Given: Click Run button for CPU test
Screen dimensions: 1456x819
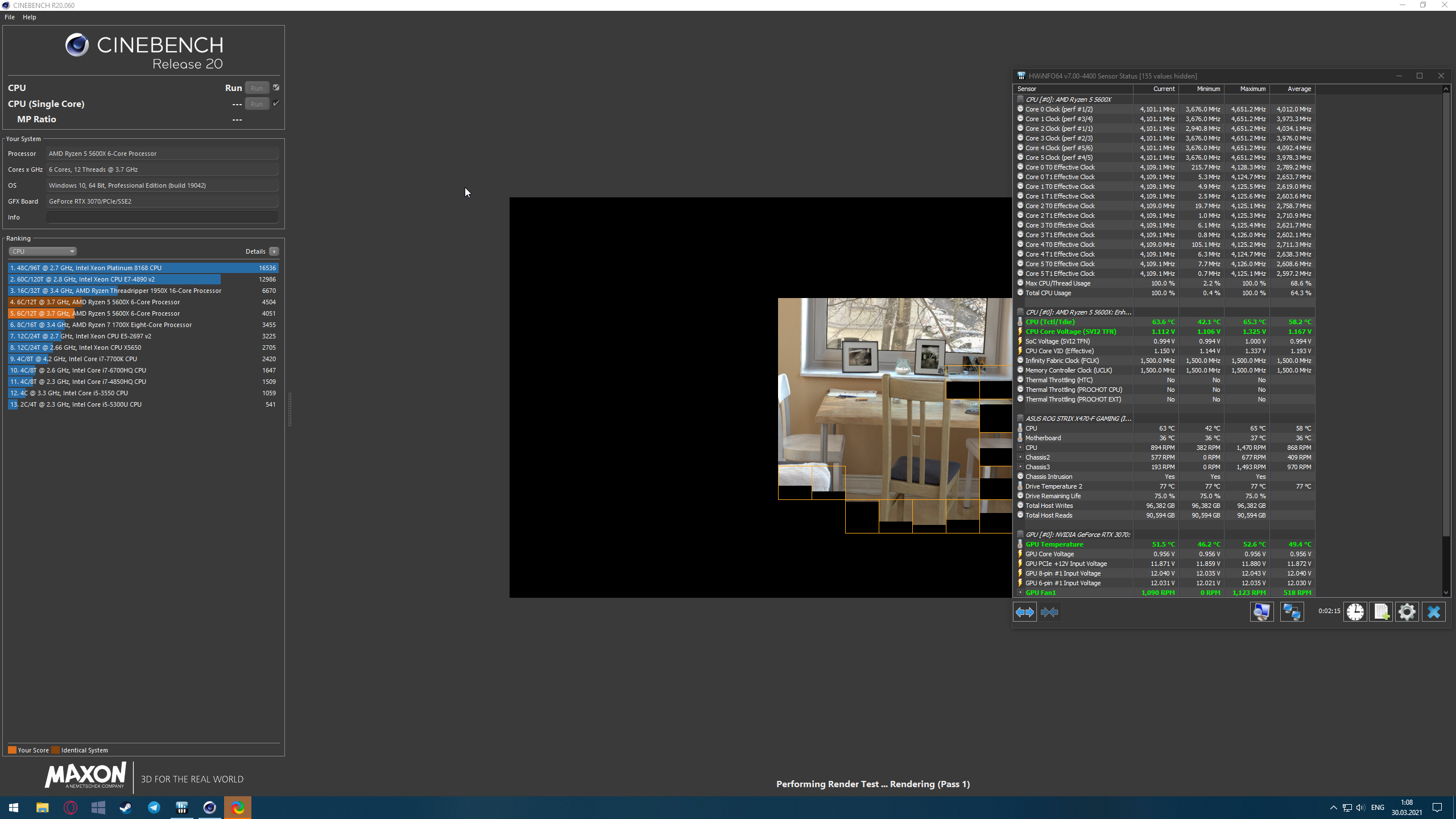Looking at the screenshot, I should pos(257,88).
